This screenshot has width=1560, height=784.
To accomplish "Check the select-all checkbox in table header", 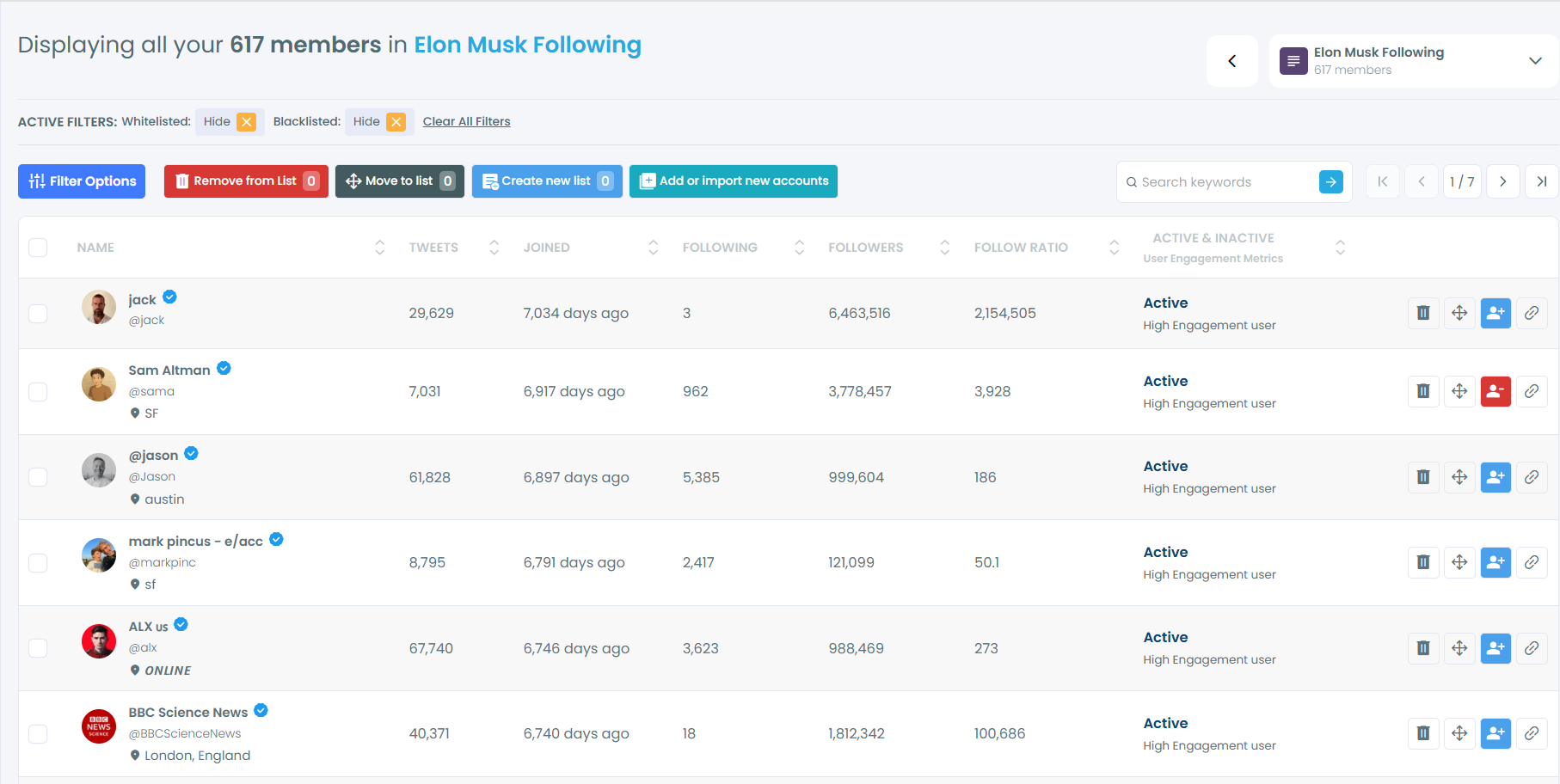I will coord(38,247).
